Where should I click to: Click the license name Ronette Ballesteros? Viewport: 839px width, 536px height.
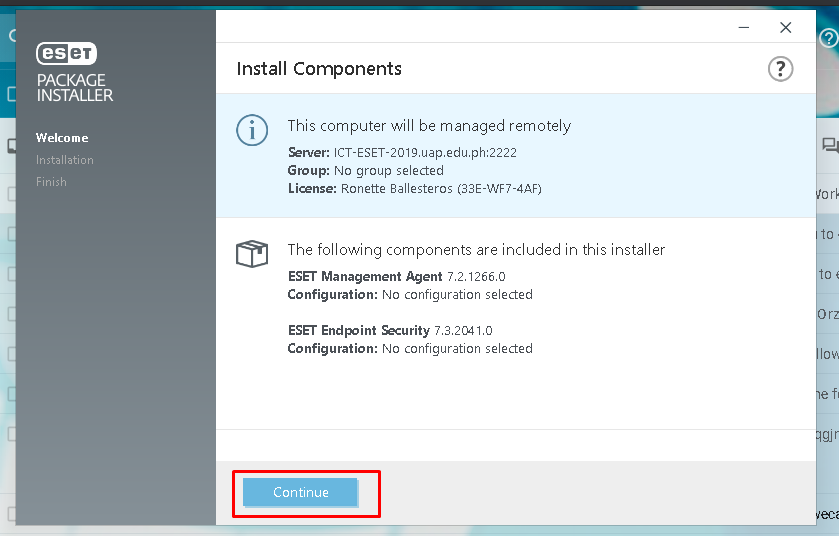tap(397, 189)
